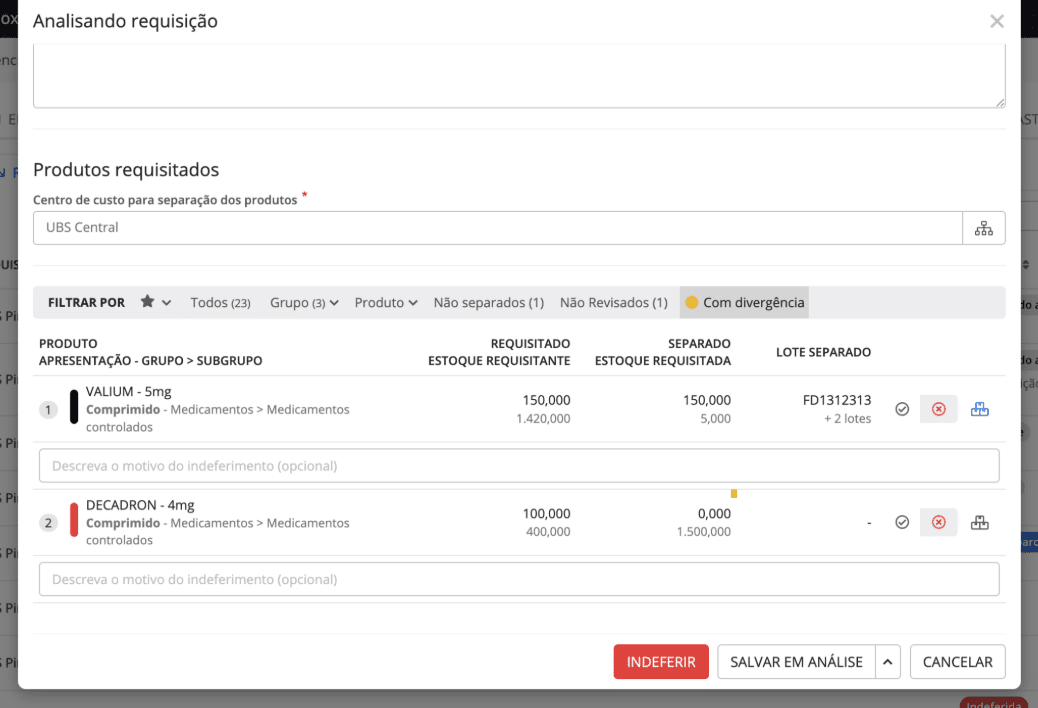Click the red priority bar of DECADRON
Image resolution: width=1038 pixels, height=708 pixels.
pos(74,520)
